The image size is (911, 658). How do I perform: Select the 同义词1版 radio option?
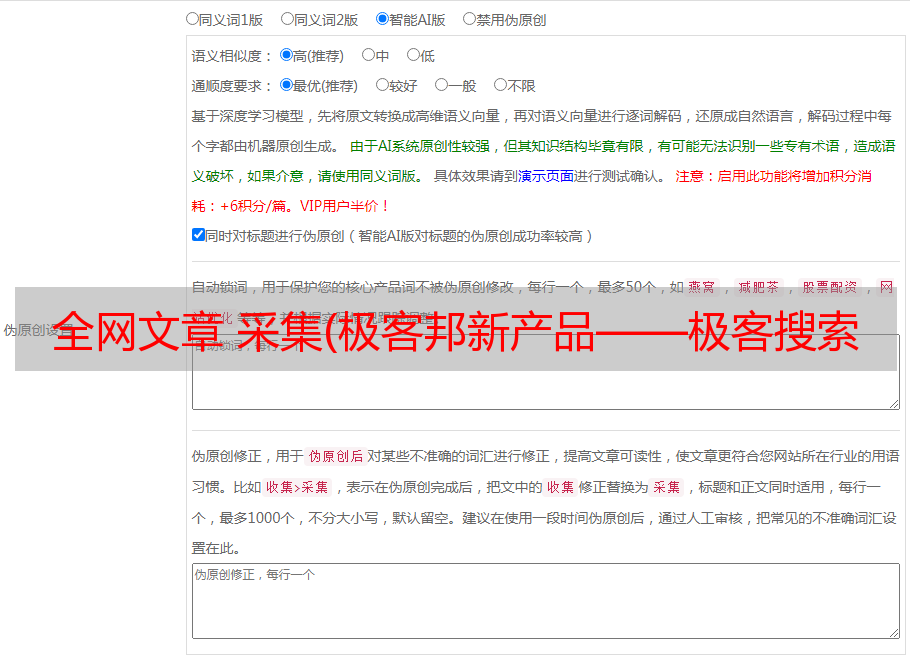192,19
